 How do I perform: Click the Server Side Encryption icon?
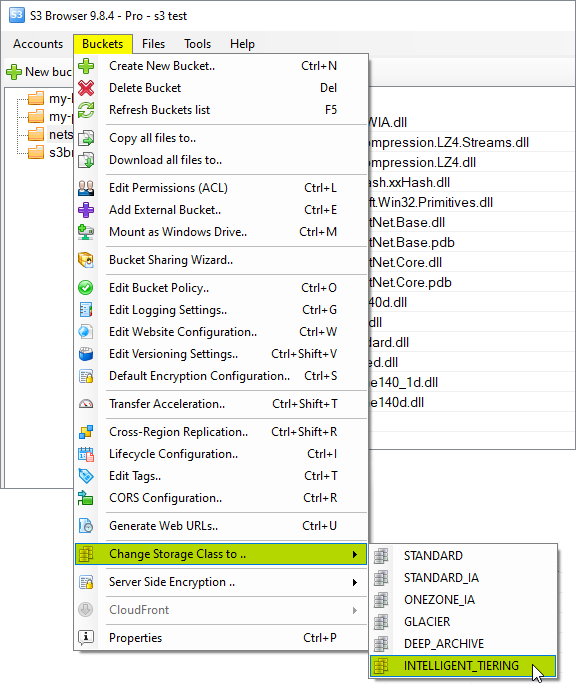86,582
